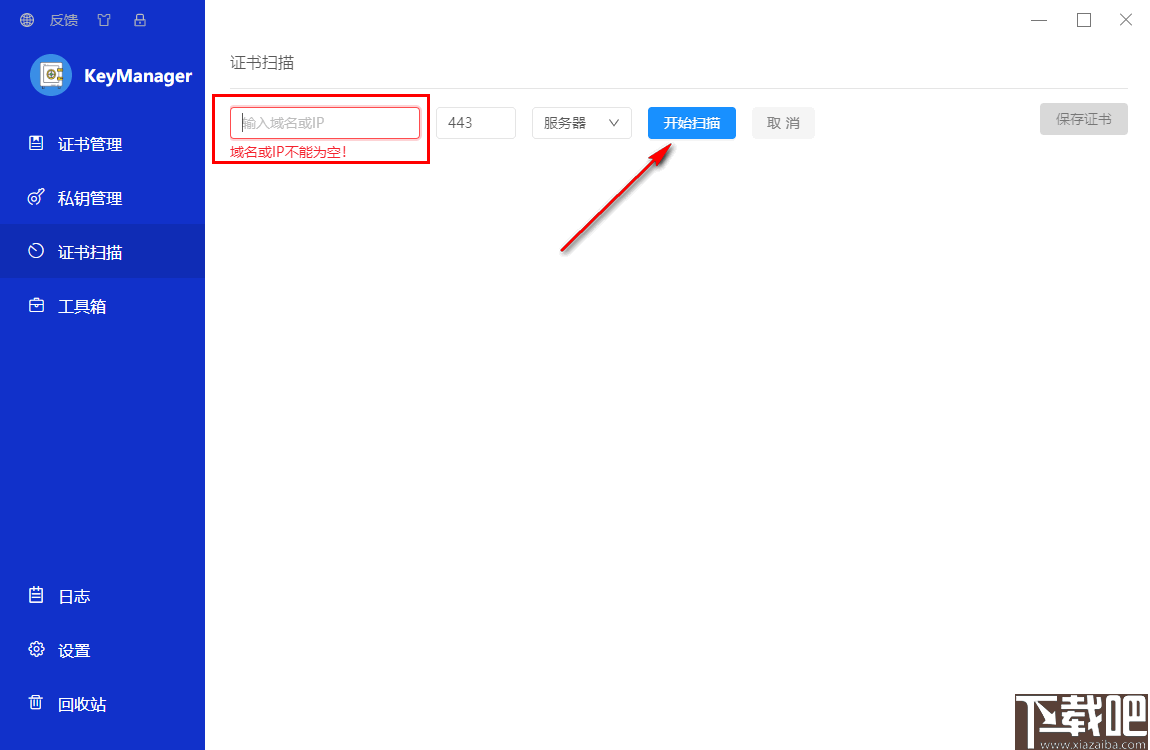1150x750 pixels.
Task: Click the KeyManager logo
Action: pos(51,75)
